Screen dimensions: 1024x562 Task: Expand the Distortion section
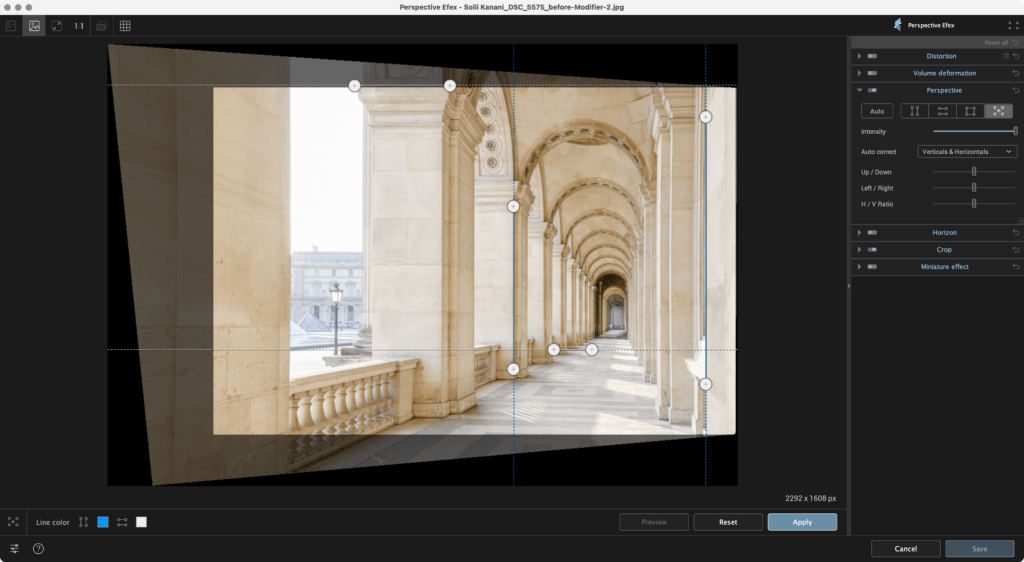point(859,56)
